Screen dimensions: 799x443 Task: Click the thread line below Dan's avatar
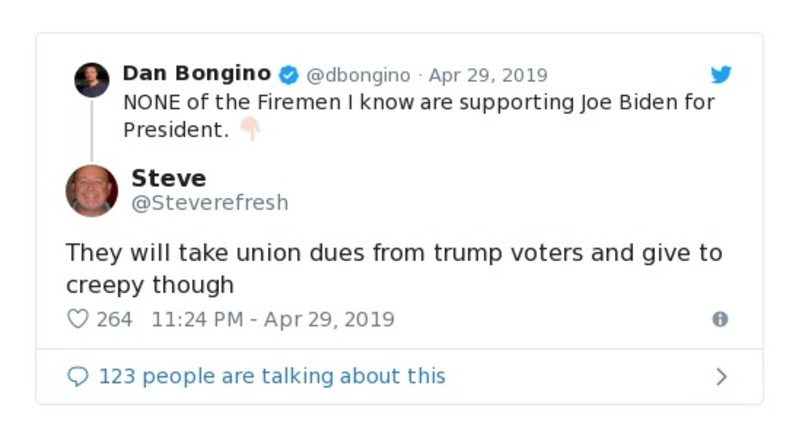pos(92,130)
